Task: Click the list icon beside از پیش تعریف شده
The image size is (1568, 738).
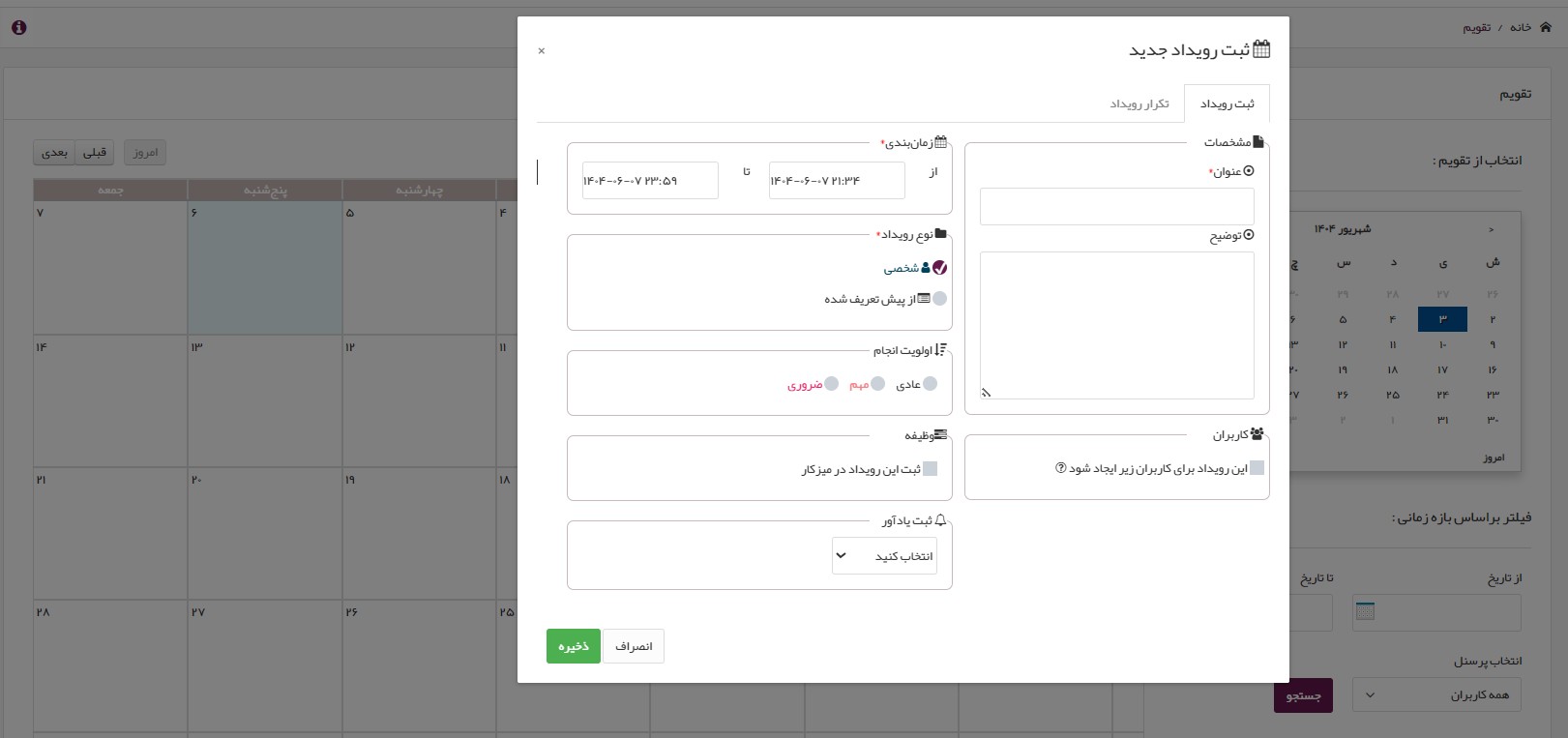Action: point(924,299)
